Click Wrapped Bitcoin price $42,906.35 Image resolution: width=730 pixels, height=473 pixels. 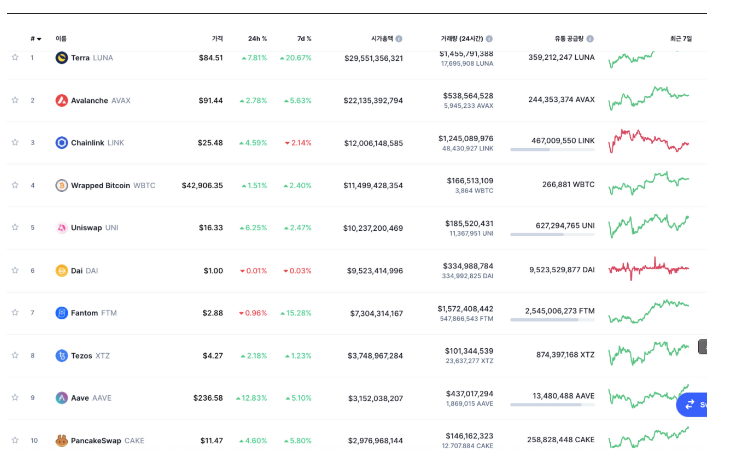click(203, 185)
